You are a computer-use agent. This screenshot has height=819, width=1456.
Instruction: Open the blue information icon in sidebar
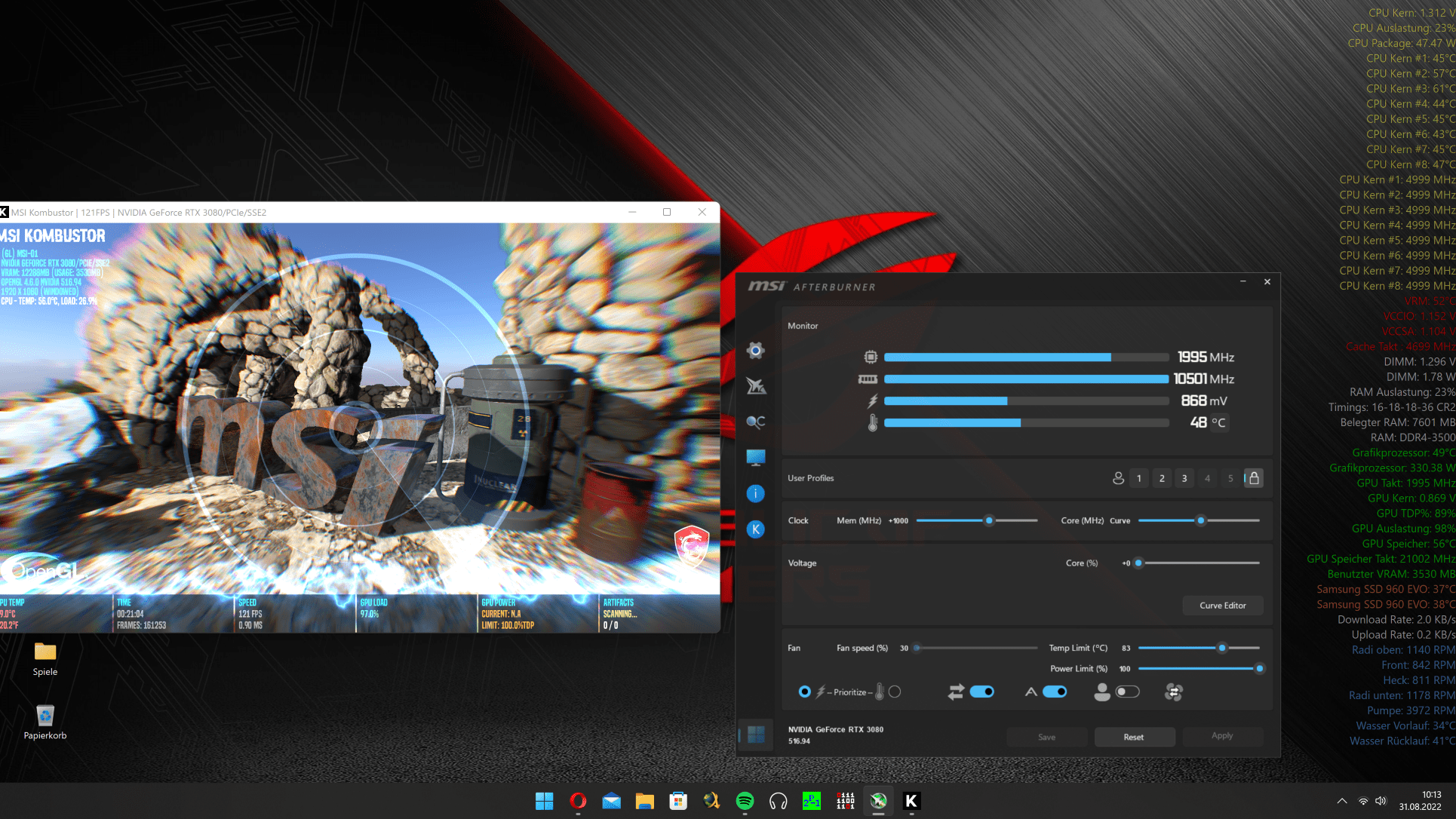click(755, 494)
